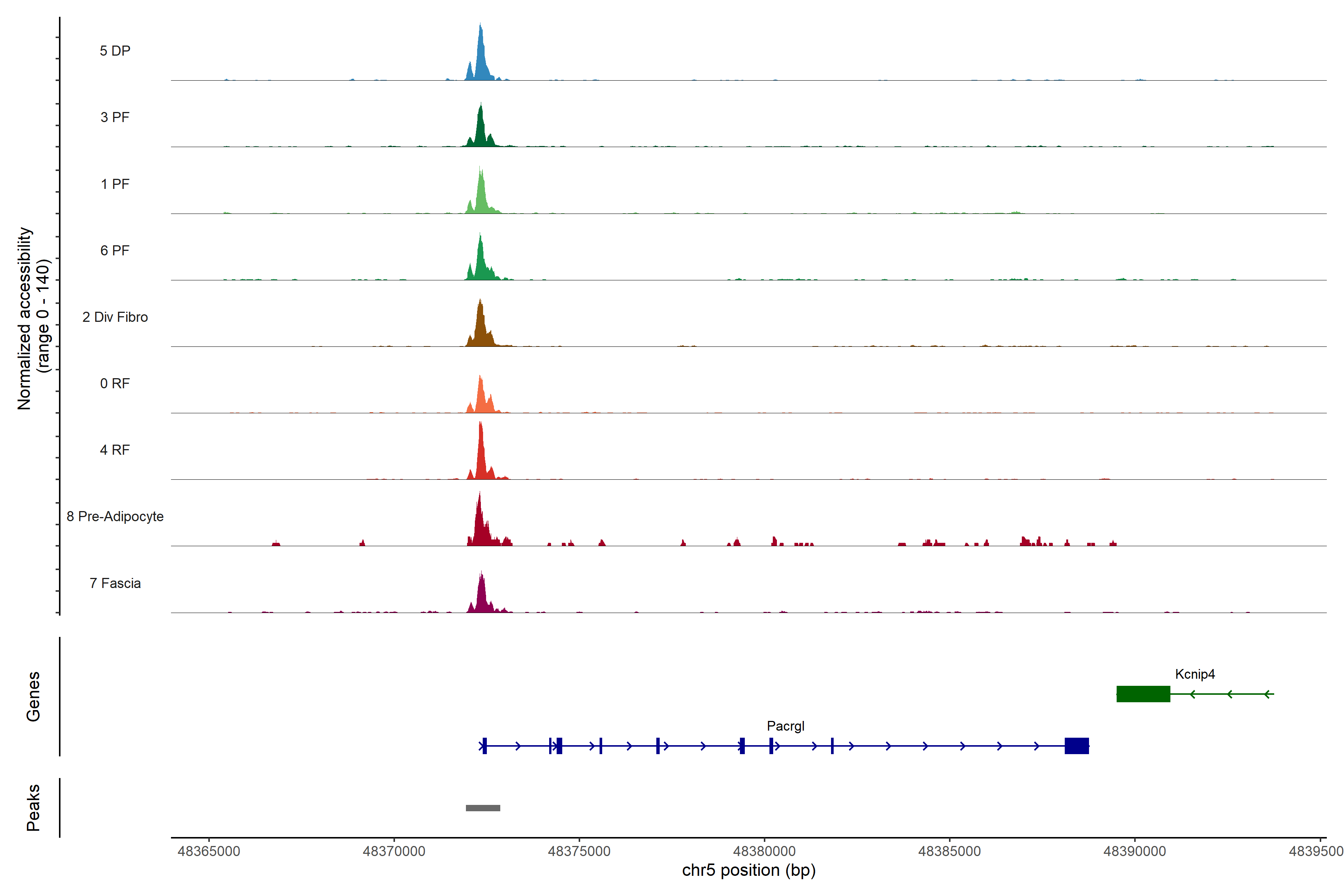Viewport: 1344px width, 896px height.
Task: Click the Peaks track title
Action: (x=33, y=808)
